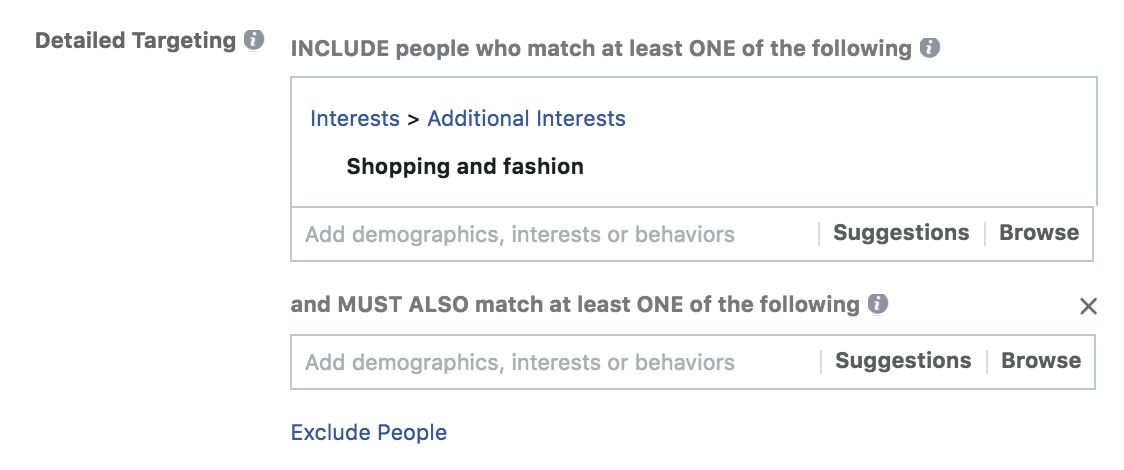Open Browse in the MUST ALSO field
Viewport: 1124px width, 470px height.
coord(1041,361)
